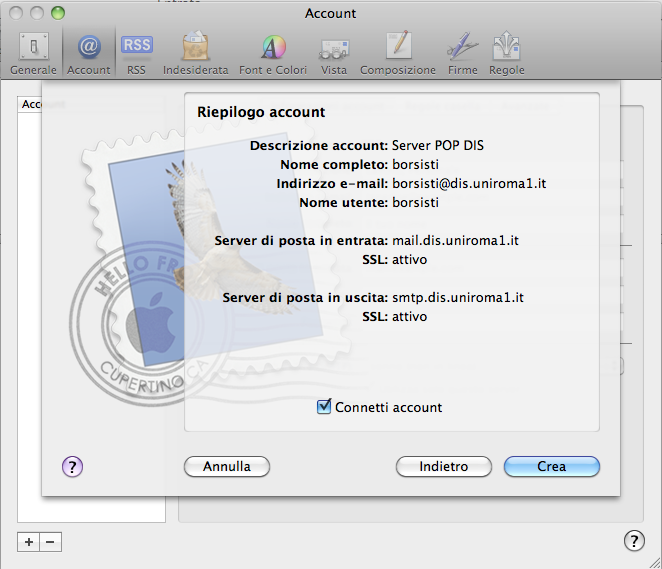662x569 pixels.
Task: Switch to the Vista preferences pane
Action: pos(334,54)
